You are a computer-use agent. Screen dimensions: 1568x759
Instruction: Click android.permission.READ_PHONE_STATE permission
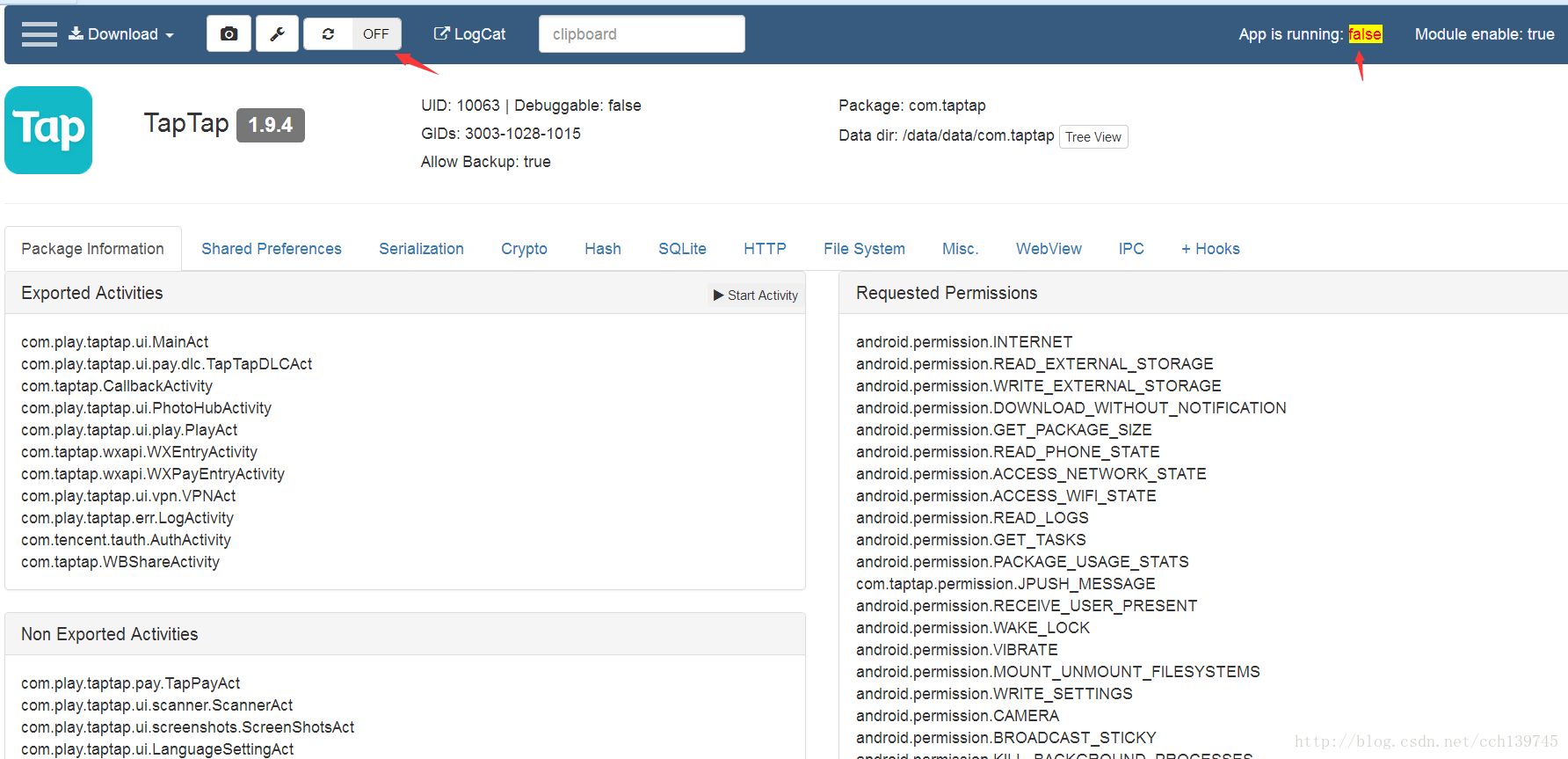click(x=1008, y=452)
